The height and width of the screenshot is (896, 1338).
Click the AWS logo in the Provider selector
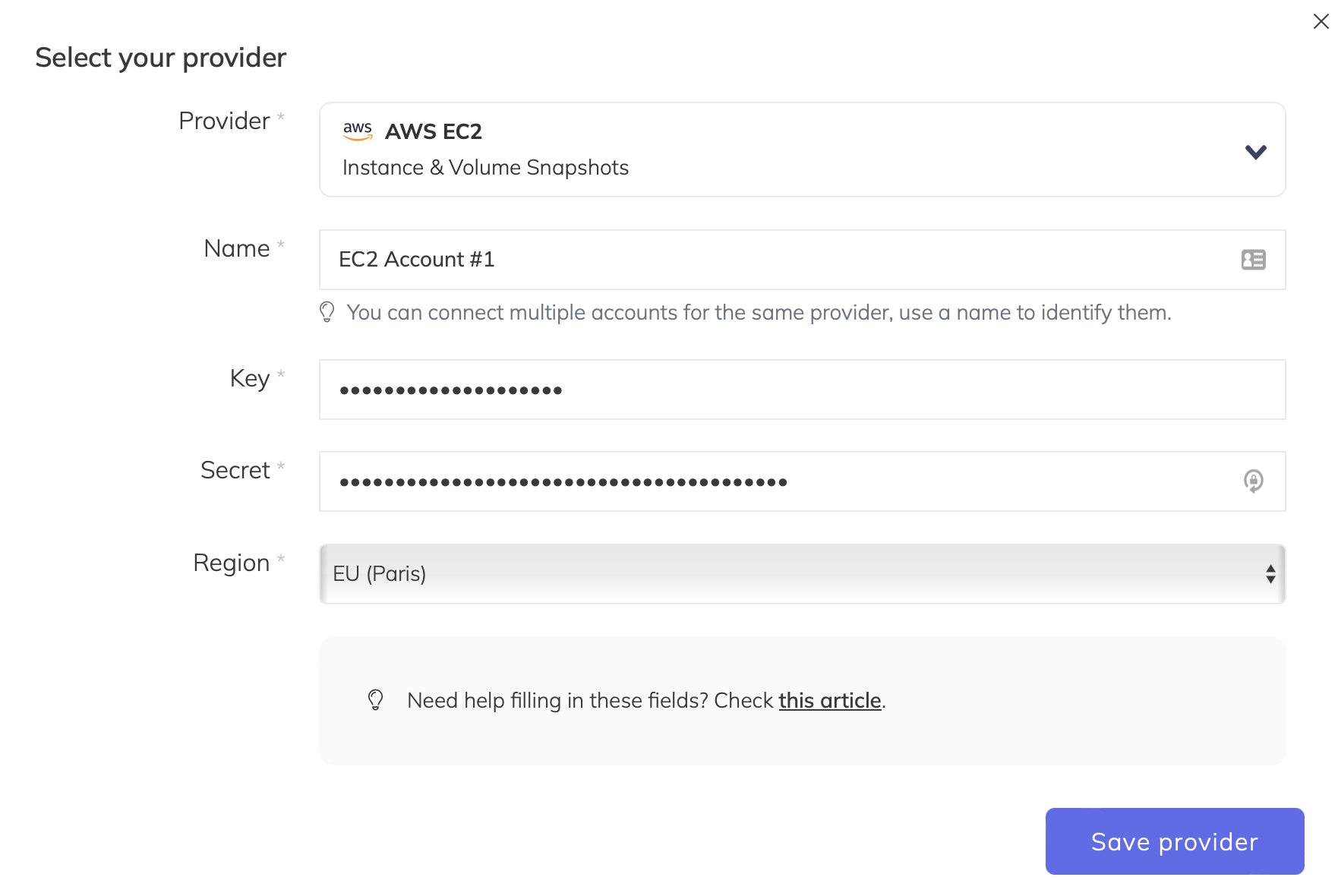click(357, 131)
